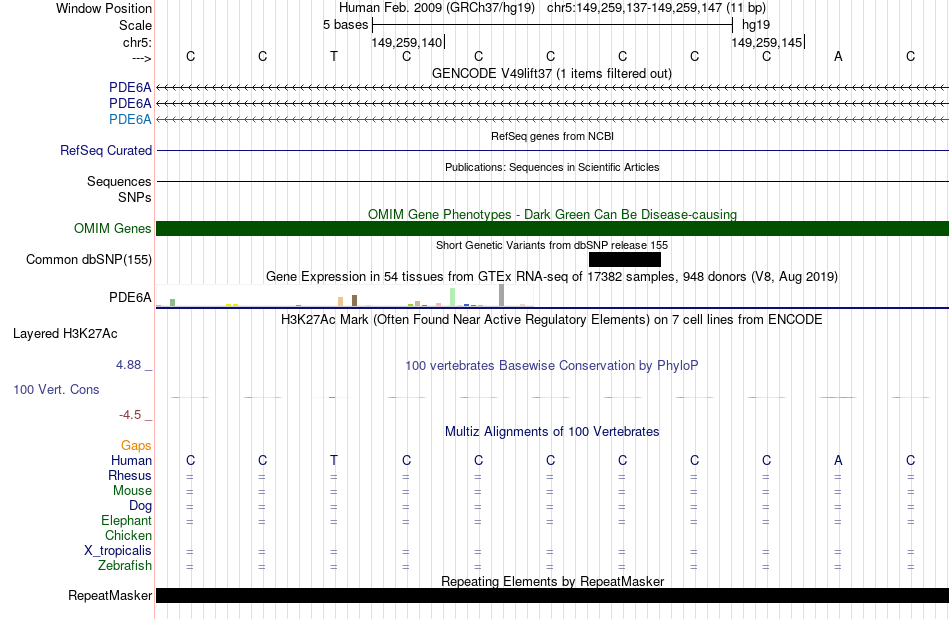Viewport: 950px width, 619px height.
Task: Click the RepeatMasker track label
Action: click(110, 595)
